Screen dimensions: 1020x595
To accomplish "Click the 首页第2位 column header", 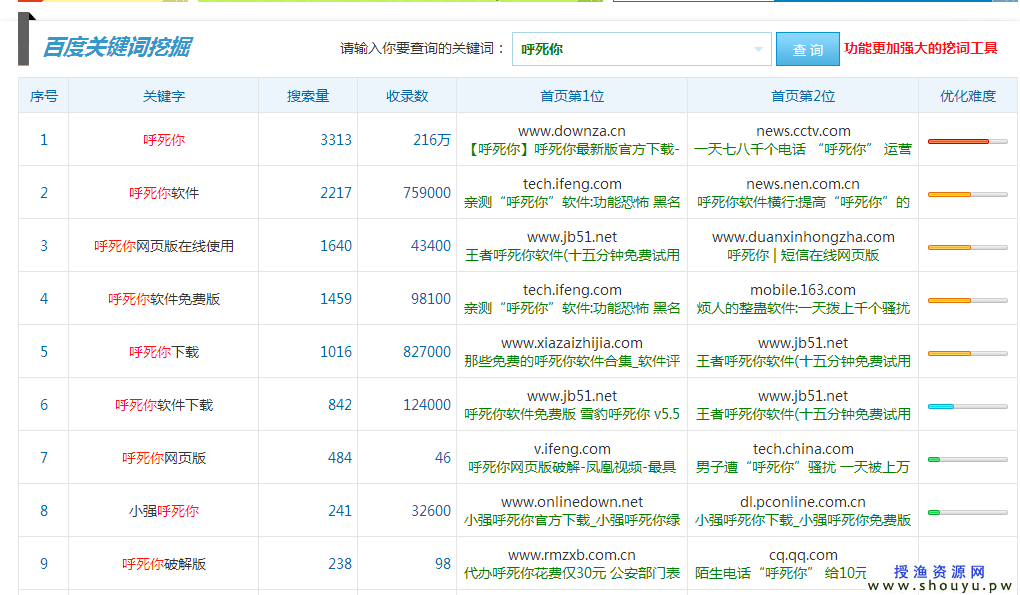I will click(803, 96).
